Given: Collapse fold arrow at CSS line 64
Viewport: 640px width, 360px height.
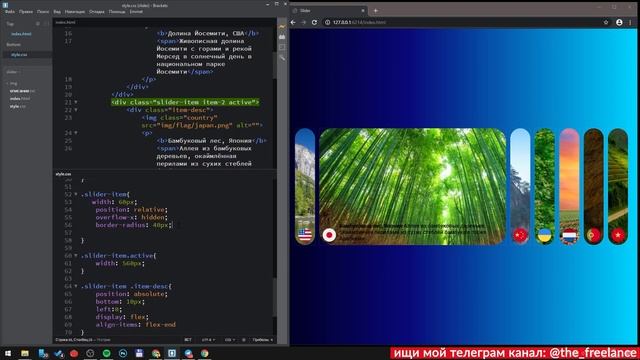Looking at the screenshot, I should click(x=76, y=287).
